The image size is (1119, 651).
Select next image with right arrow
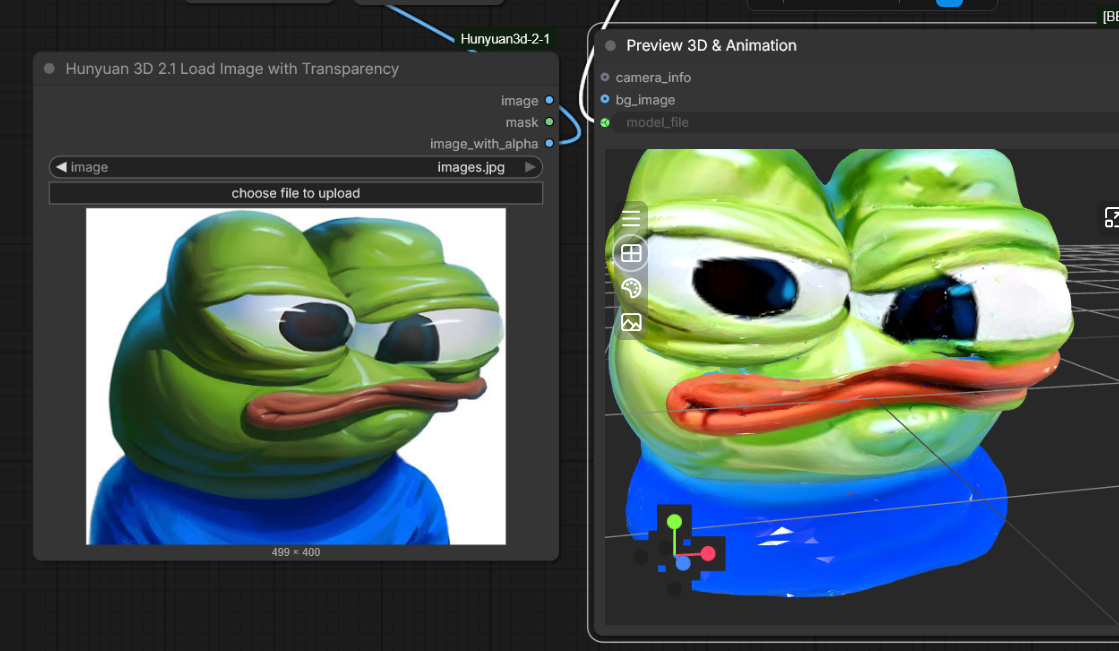coord(530,166)
